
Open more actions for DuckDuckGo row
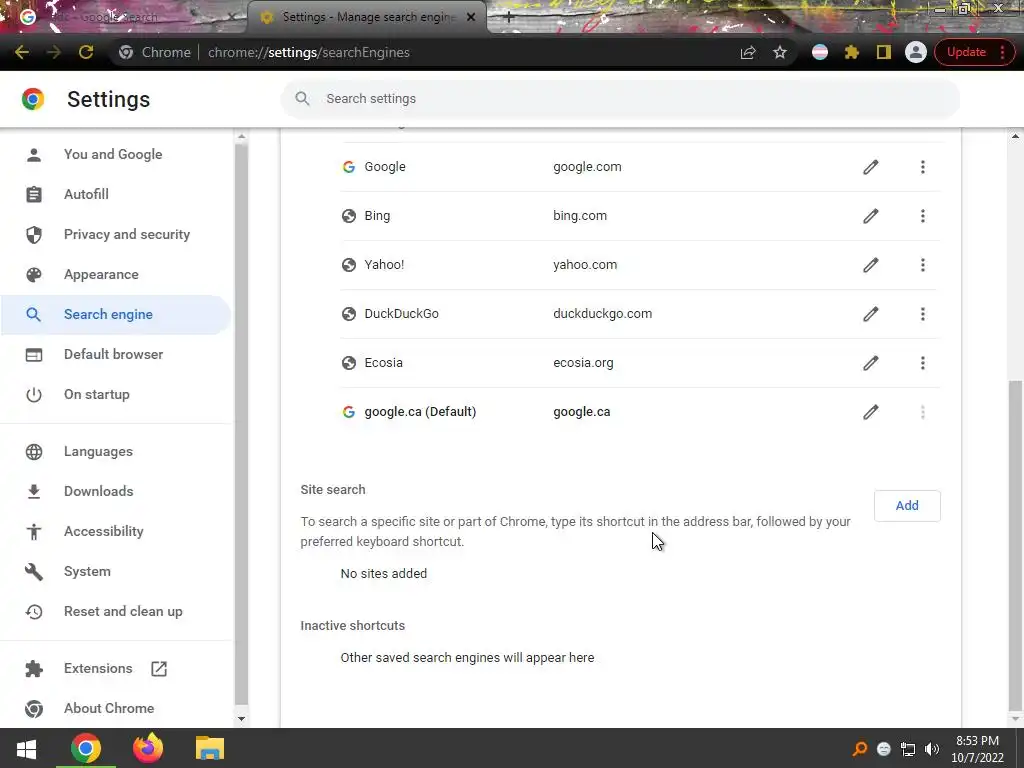923,314
